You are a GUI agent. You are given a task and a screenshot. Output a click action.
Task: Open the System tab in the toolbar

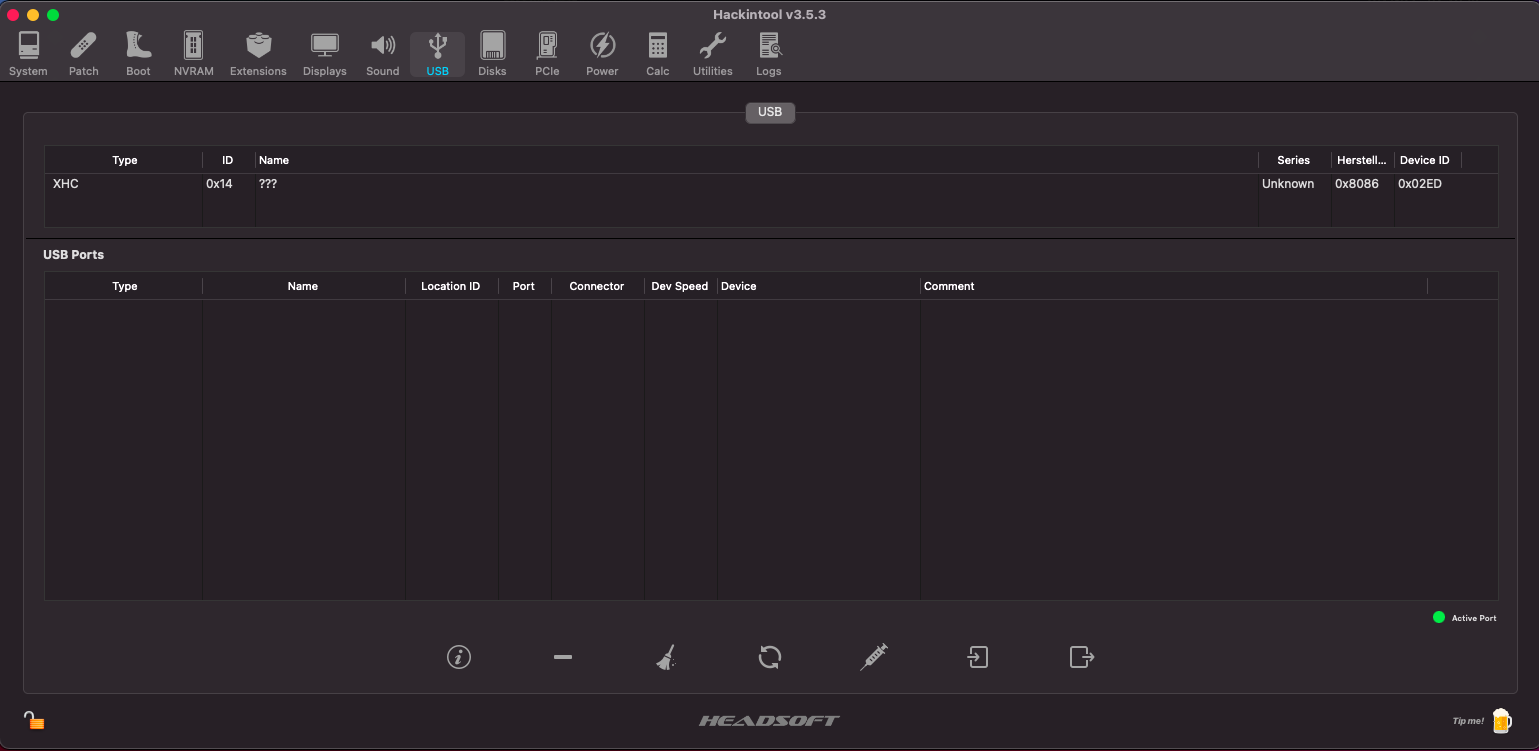[x=28, y=54]
